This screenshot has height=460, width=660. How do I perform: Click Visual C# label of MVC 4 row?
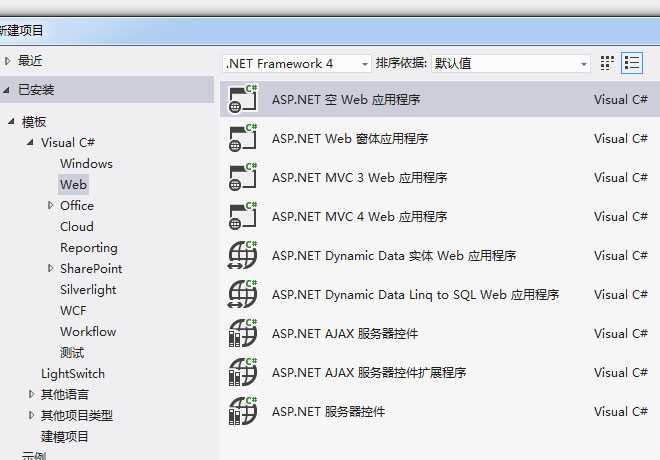click(620, 216)
